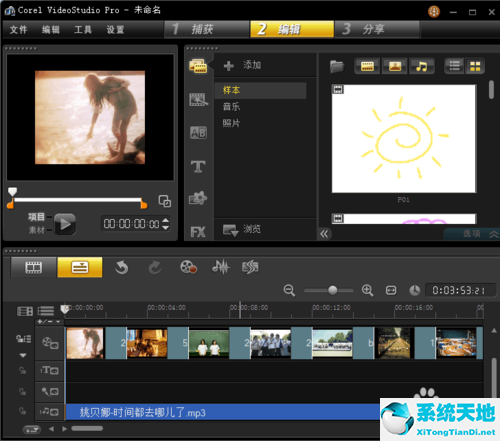Click the Auto Music icon

point(250,267)
